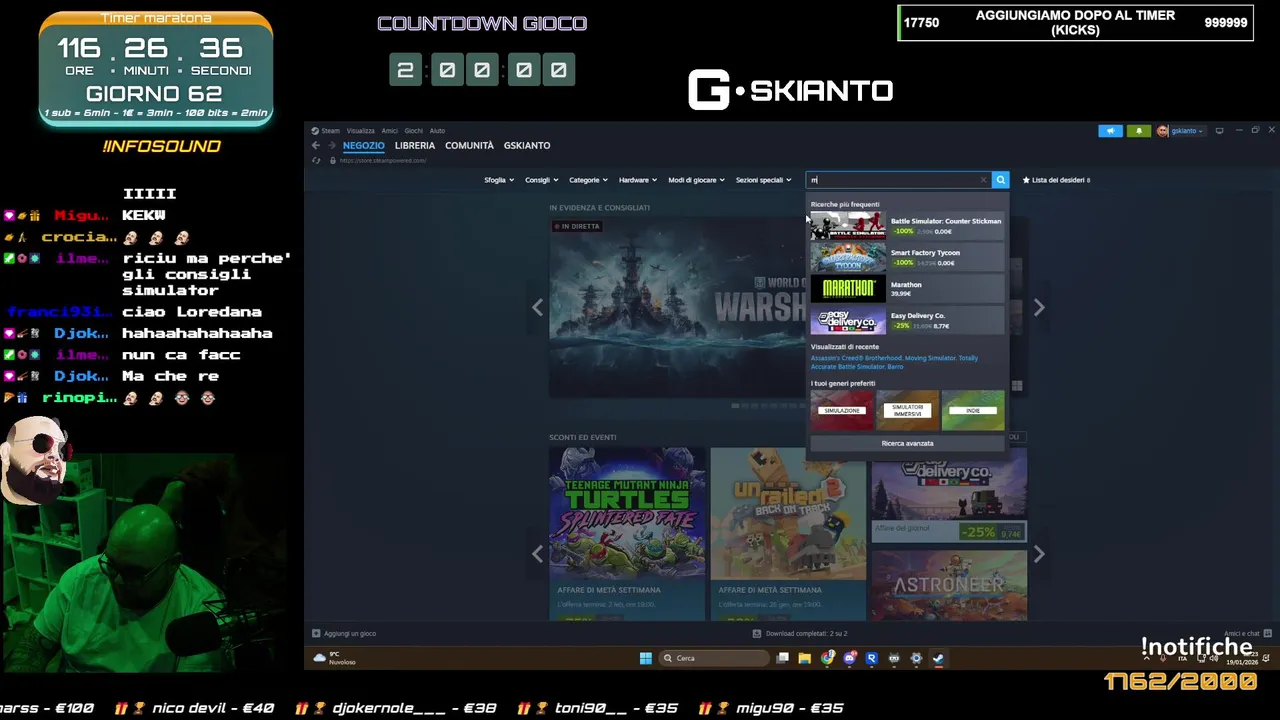
Task: Click the gskianto profile avatar
Action: click(1162, 131)
